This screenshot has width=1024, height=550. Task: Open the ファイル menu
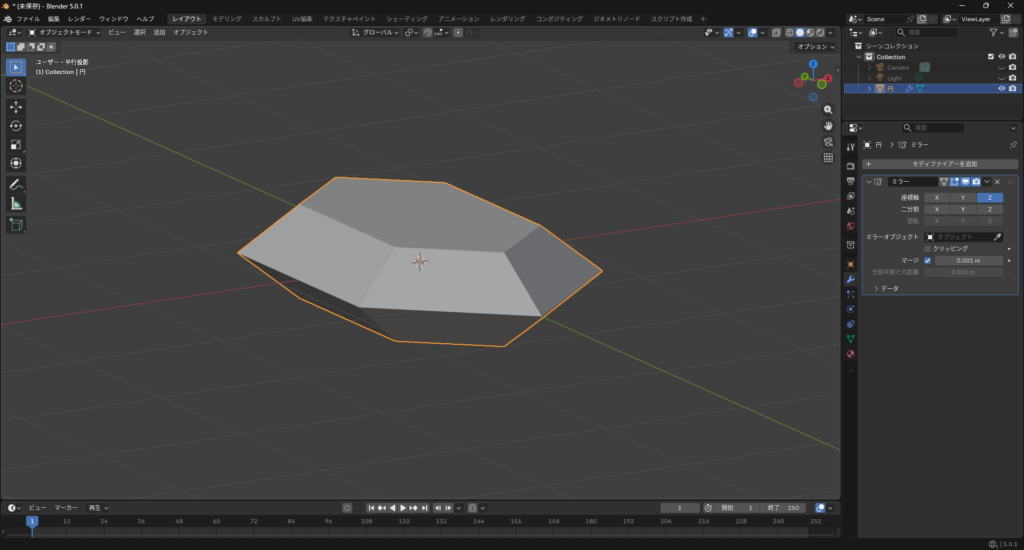pyautogui.click(x=29, y=19)
